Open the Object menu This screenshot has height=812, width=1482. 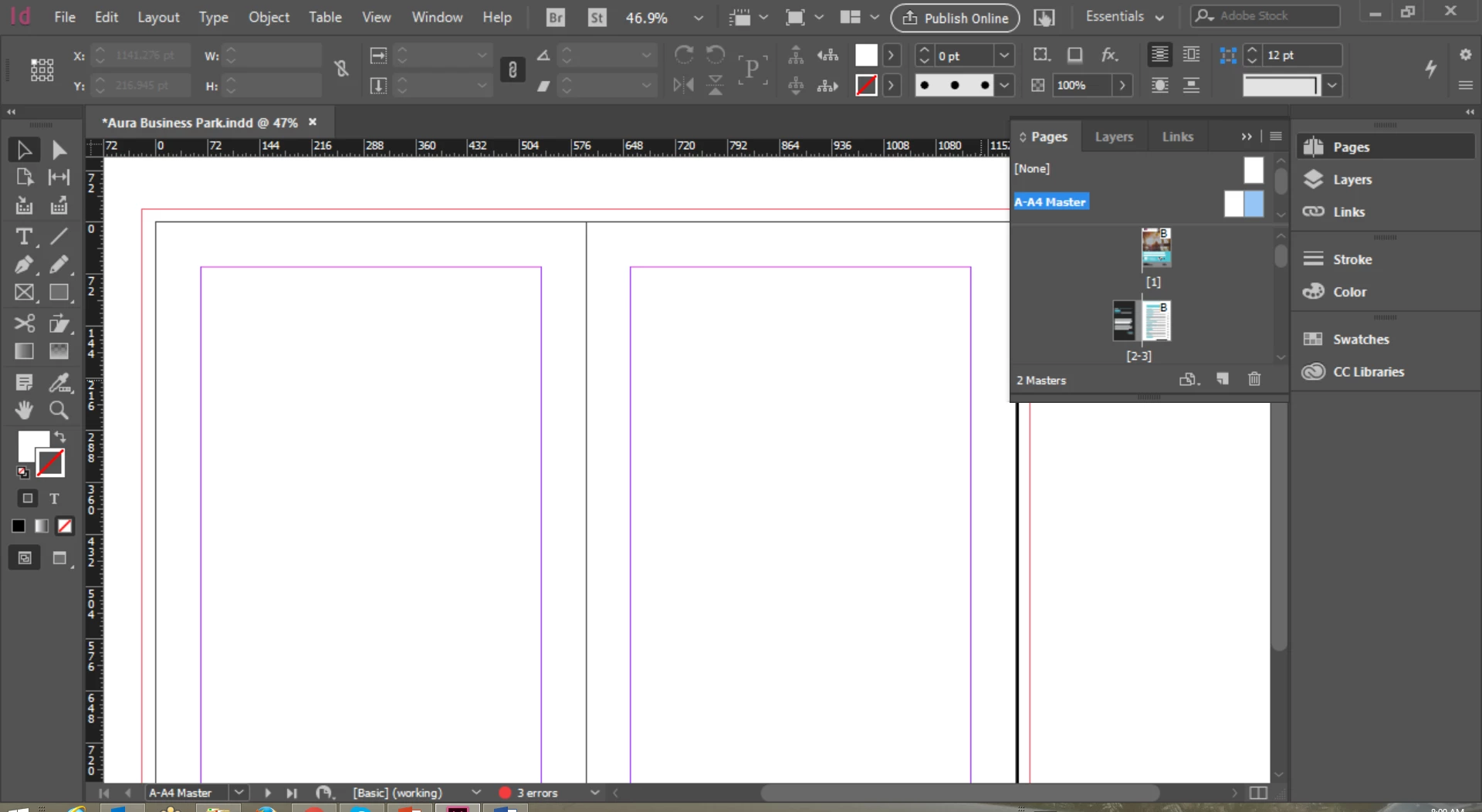(x=269, y=17)
